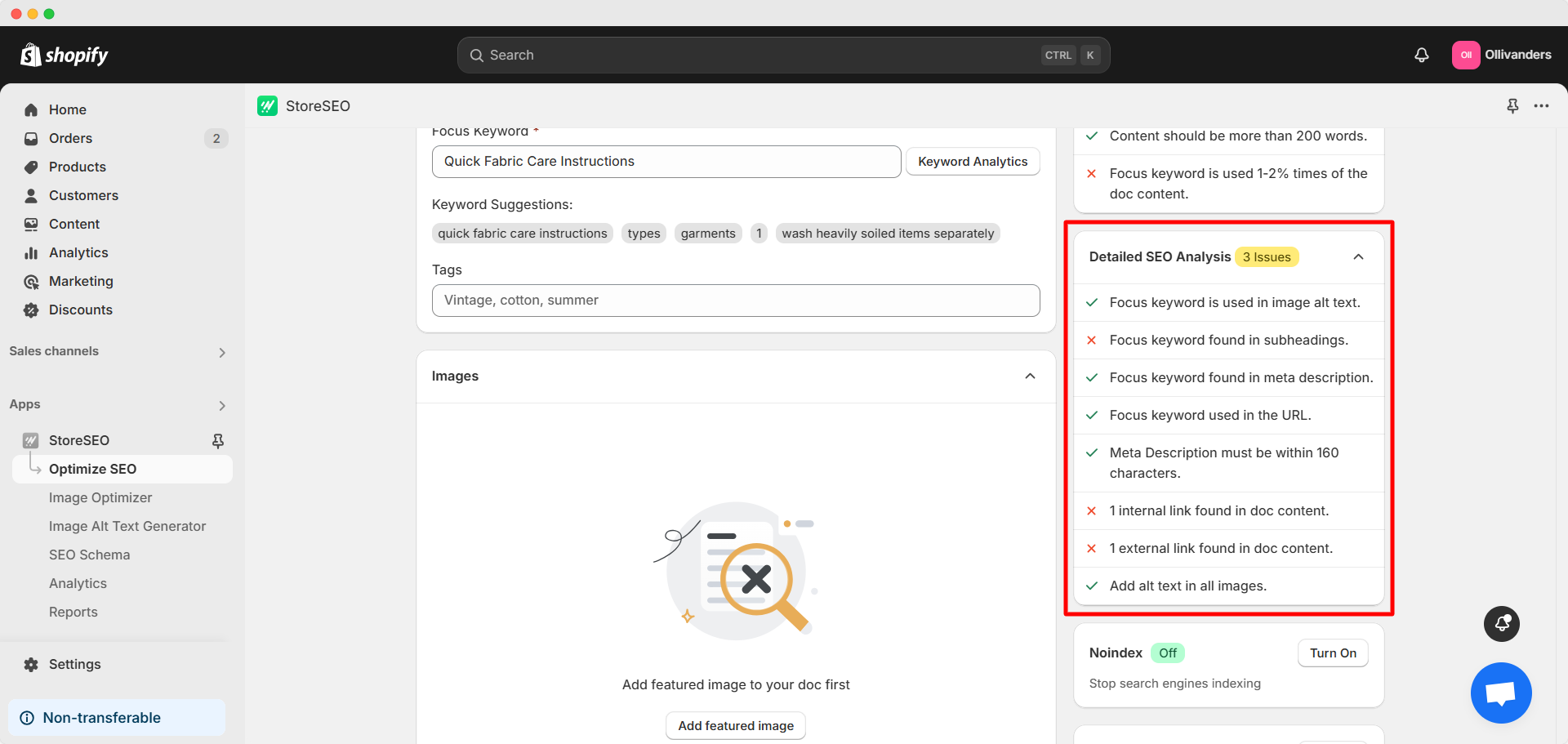Click the '3 Issues' badge

coord(1267,257)
